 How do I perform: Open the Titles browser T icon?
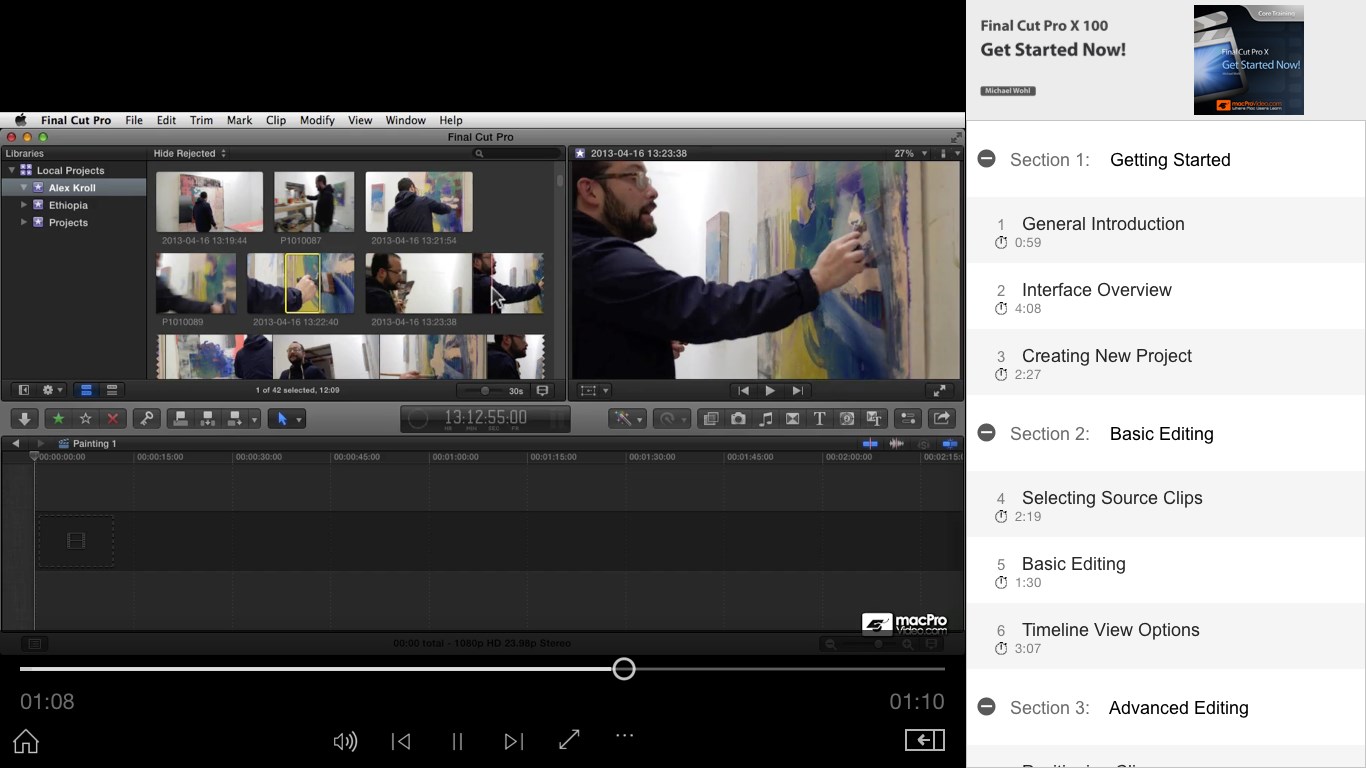click(x=819, y=419)
